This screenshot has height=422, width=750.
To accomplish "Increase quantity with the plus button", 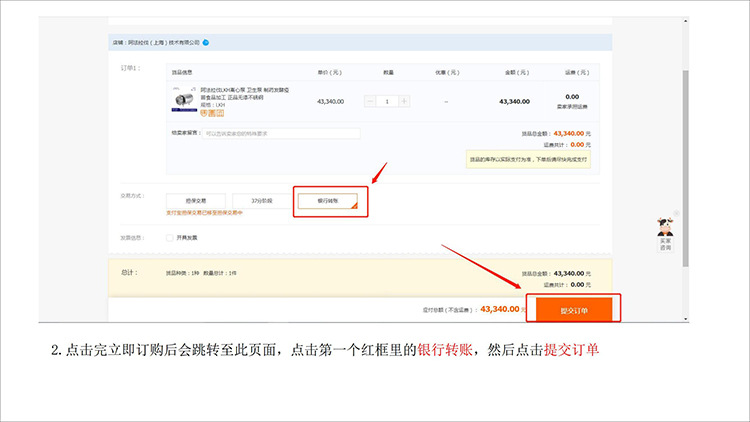I will tap(404, 101).
